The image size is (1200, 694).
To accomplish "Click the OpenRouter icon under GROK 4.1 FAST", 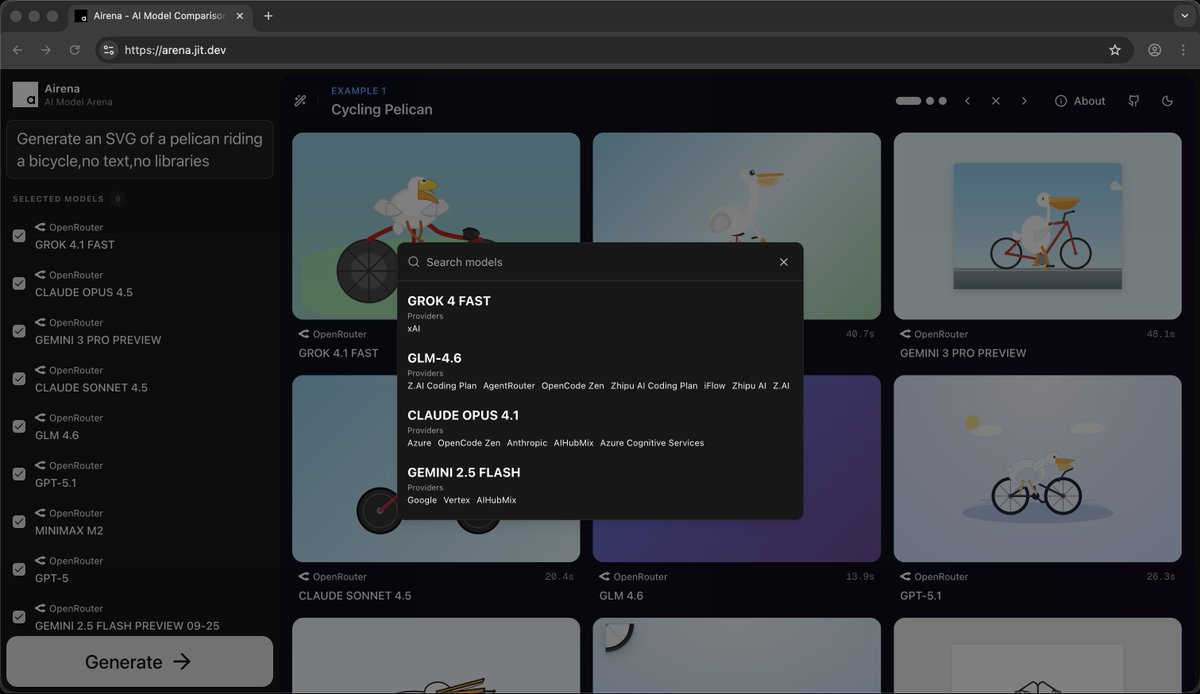I will [x=306, y=334].
